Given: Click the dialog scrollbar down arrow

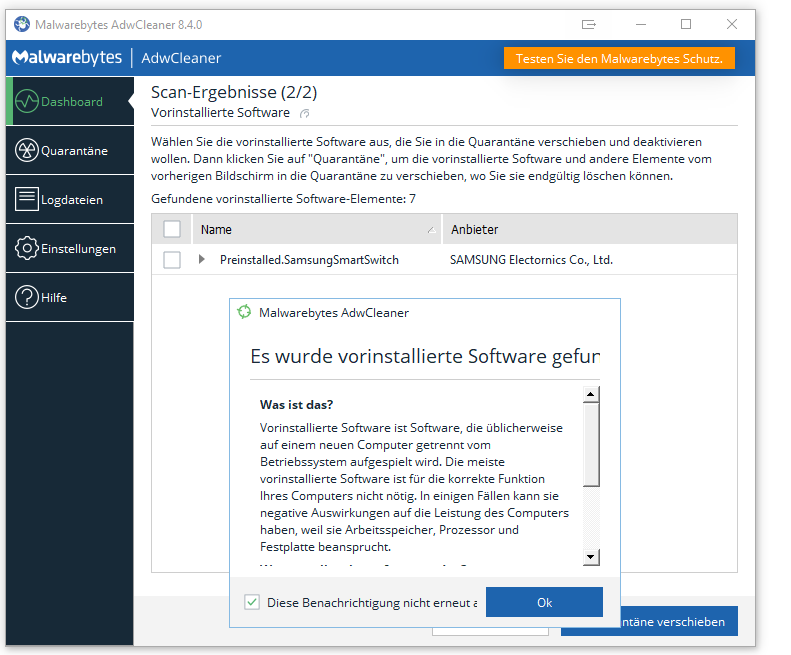Looking at the screenshot, I should pos(591,557).
